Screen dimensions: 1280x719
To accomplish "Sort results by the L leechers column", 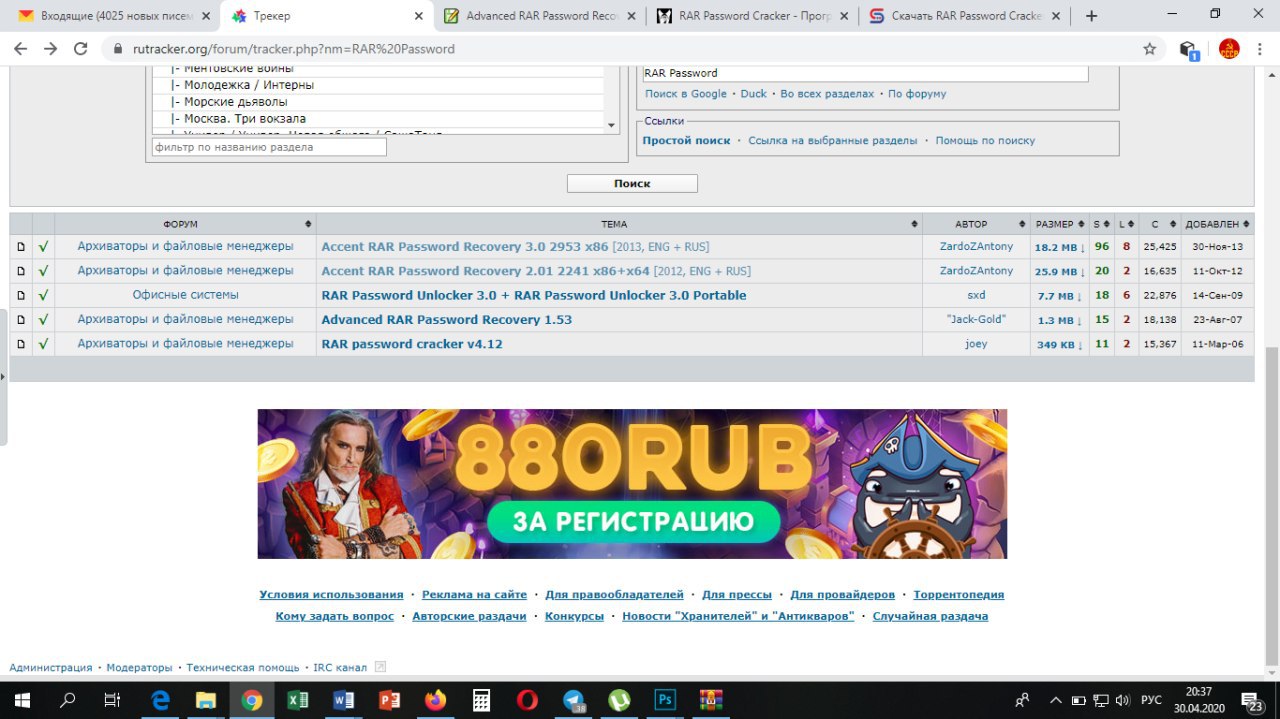I will tap(1126, 224).
